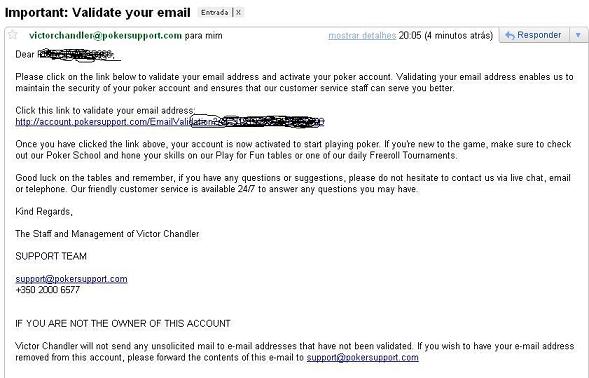This screenshot has height=378, width=589.
Task: Open the Entrada inbox label
Action: click(214, 12)
